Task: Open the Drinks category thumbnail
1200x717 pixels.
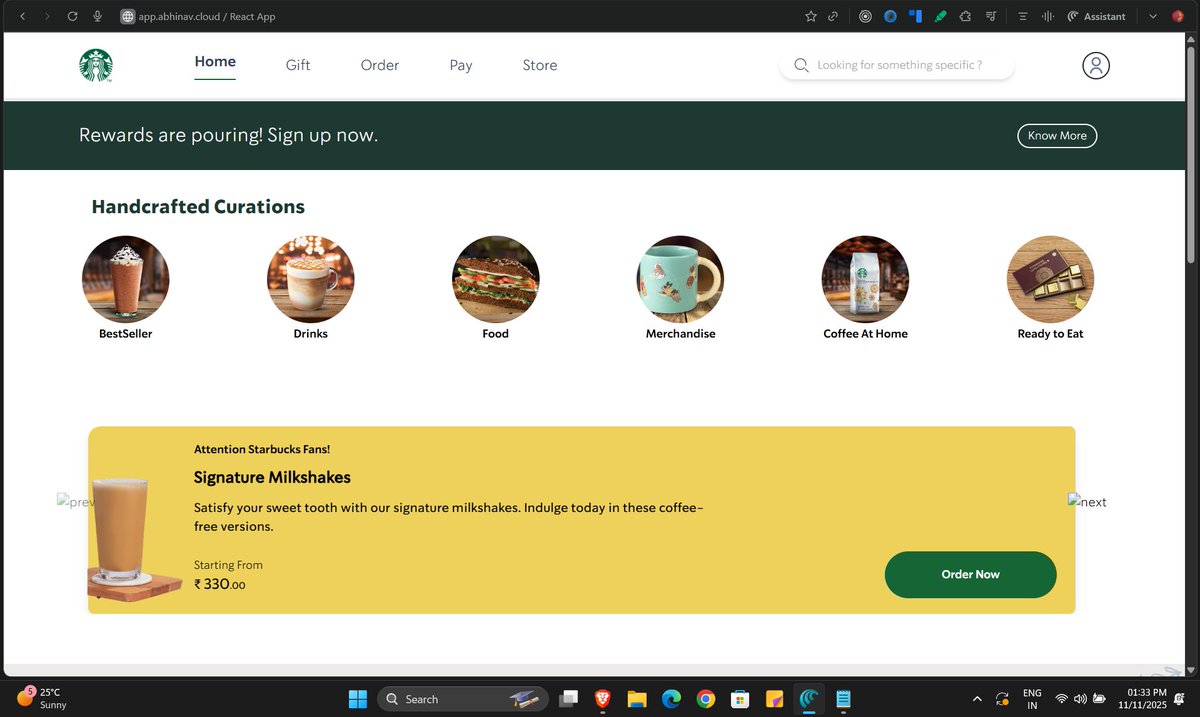Action: [x=311, y=279]
